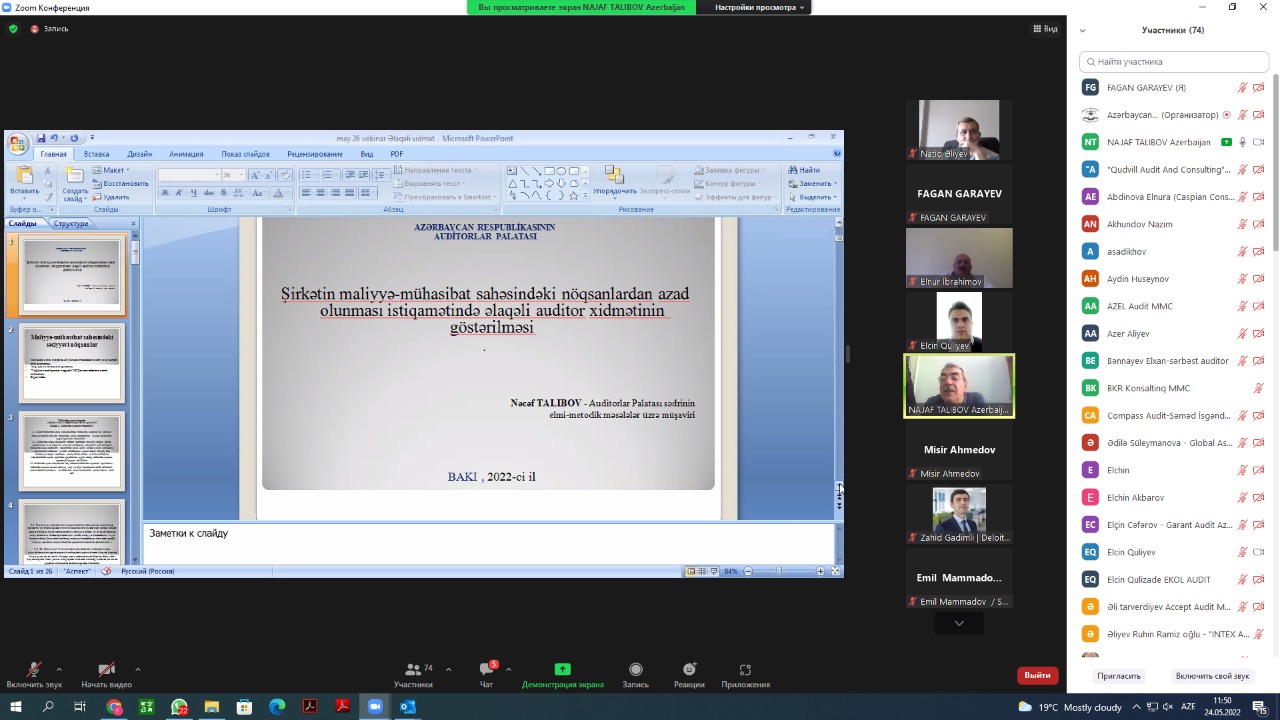Click the Participants (Участники) toolbar icon

click(412, 670)
